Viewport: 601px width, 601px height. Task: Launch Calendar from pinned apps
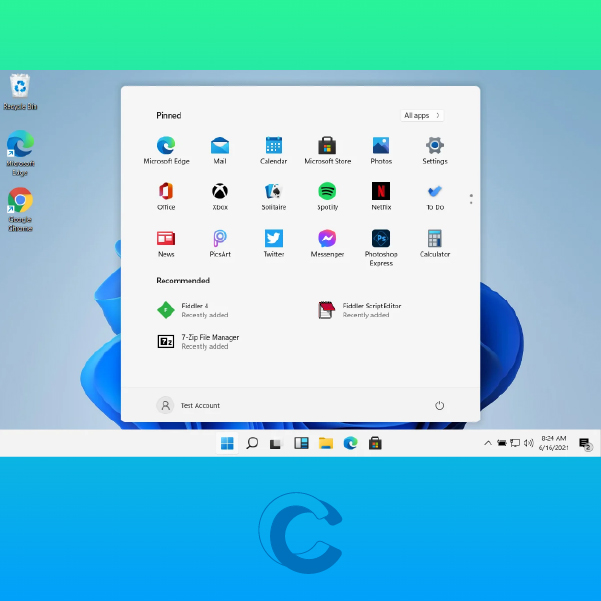point(274,150)
